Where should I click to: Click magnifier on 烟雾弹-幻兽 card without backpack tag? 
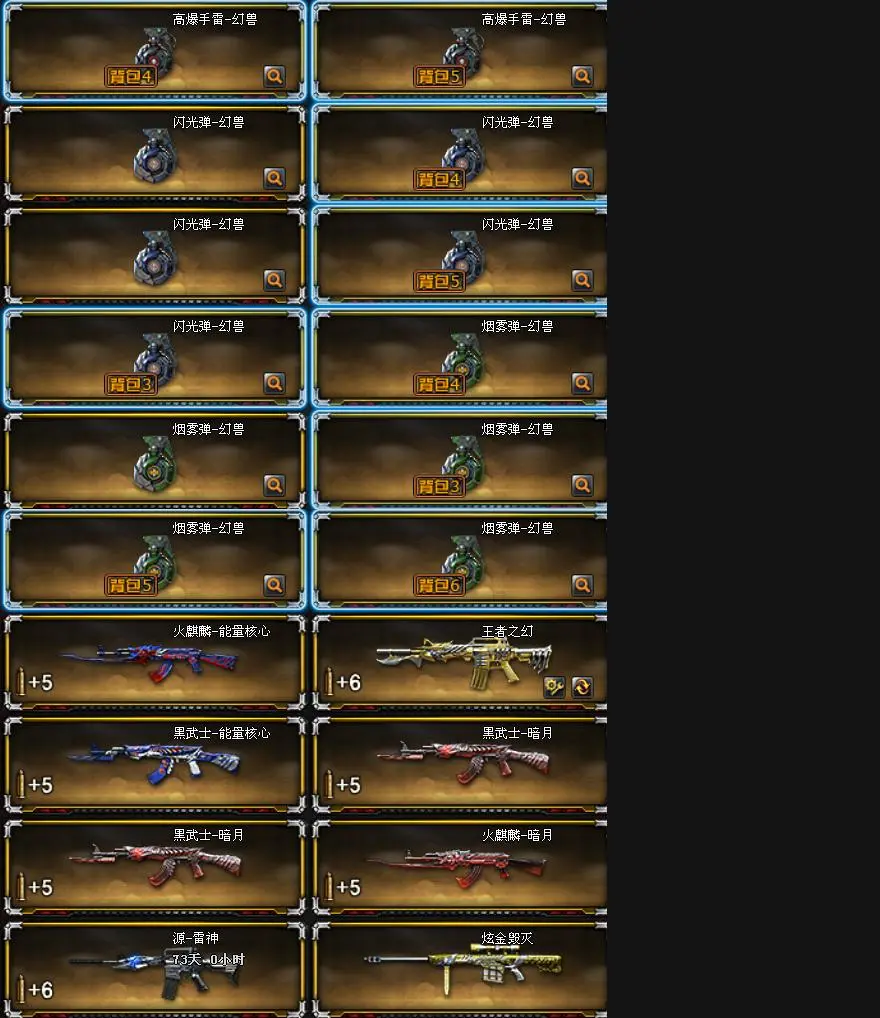tap(274, 485)
